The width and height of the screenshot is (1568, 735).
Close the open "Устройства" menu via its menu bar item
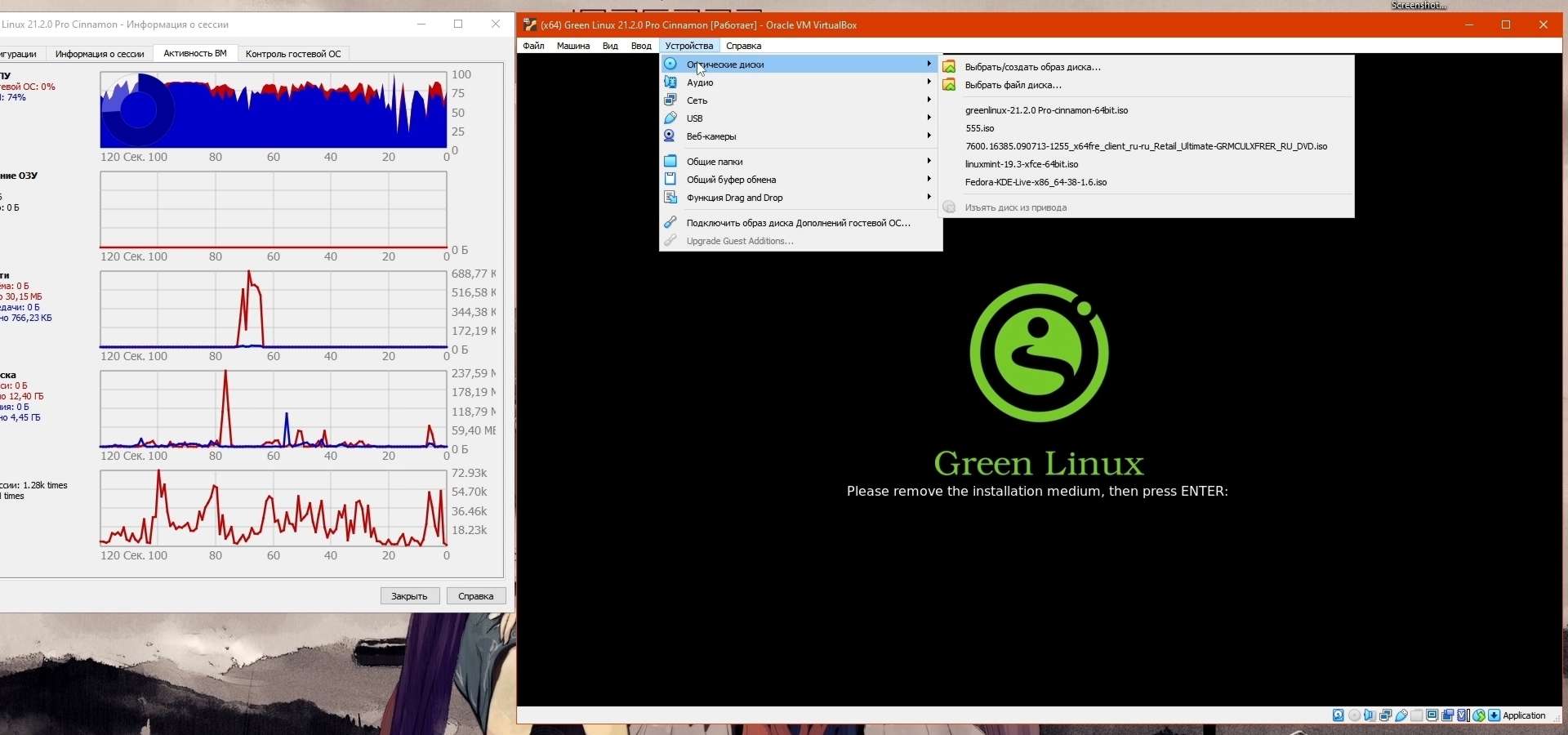[x=689, y=46]
